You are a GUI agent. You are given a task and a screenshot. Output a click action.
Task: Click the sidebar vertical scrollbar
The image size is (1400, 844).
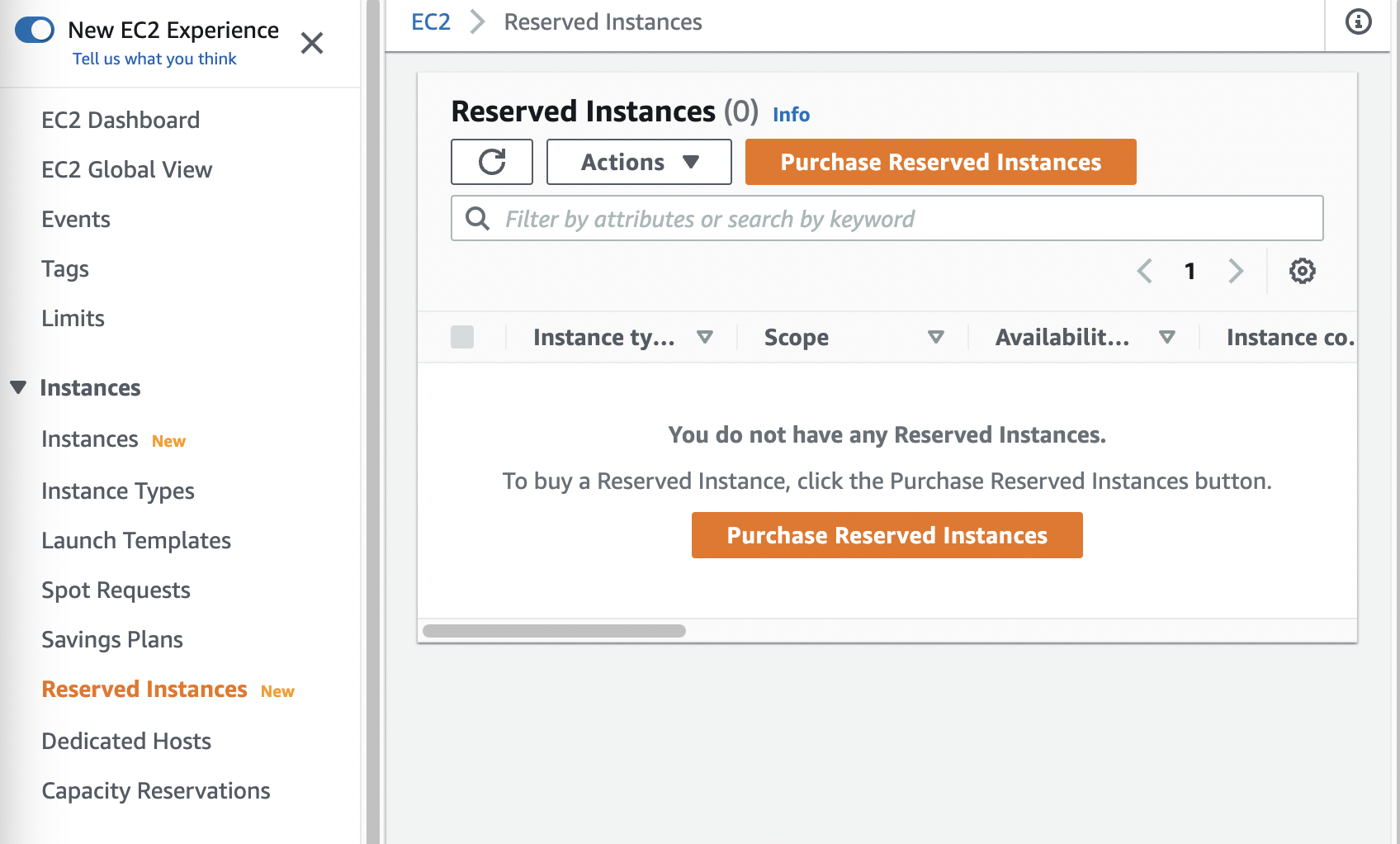(373, 422)
